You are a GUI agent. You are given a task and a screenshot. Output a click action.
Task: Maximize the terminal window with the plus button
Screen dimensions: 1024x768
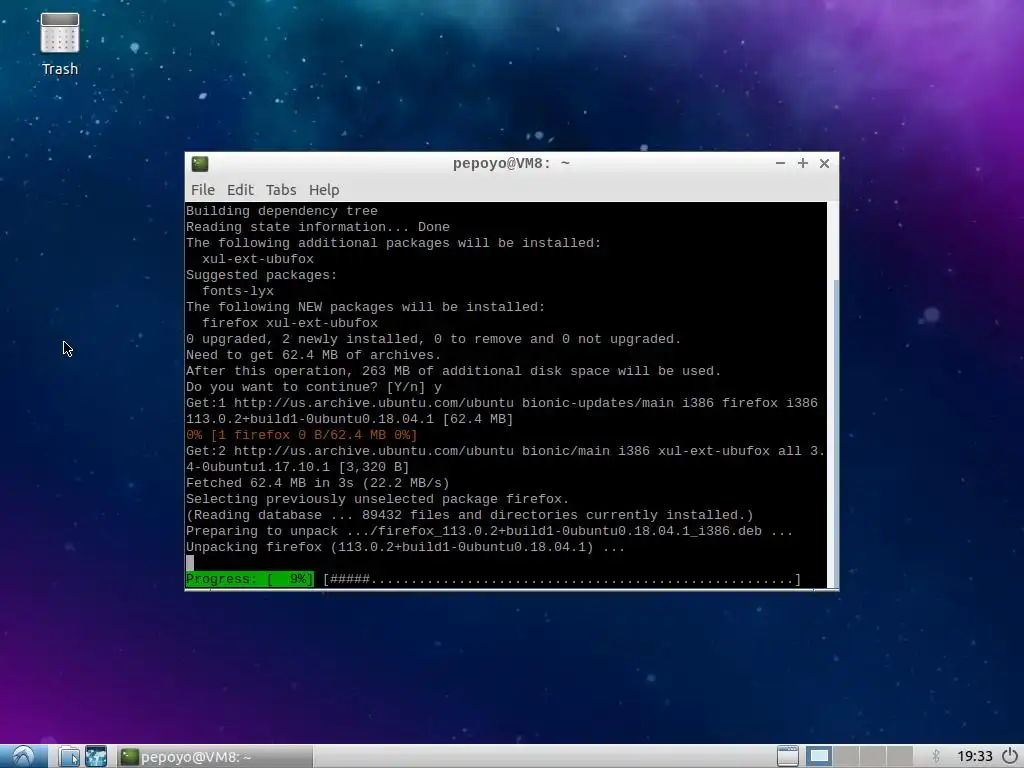pos(803,163)
